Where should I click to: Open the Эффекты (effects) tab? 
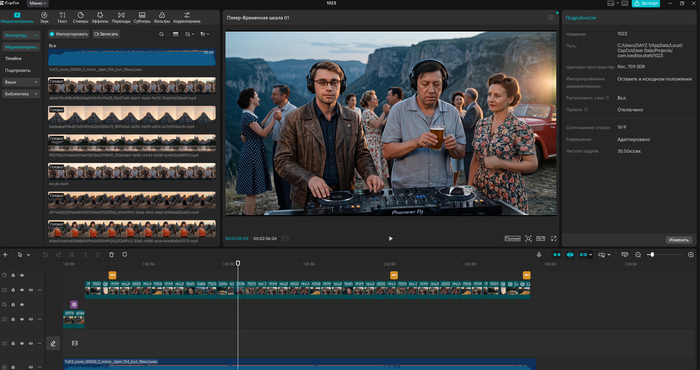click(100, 17)
